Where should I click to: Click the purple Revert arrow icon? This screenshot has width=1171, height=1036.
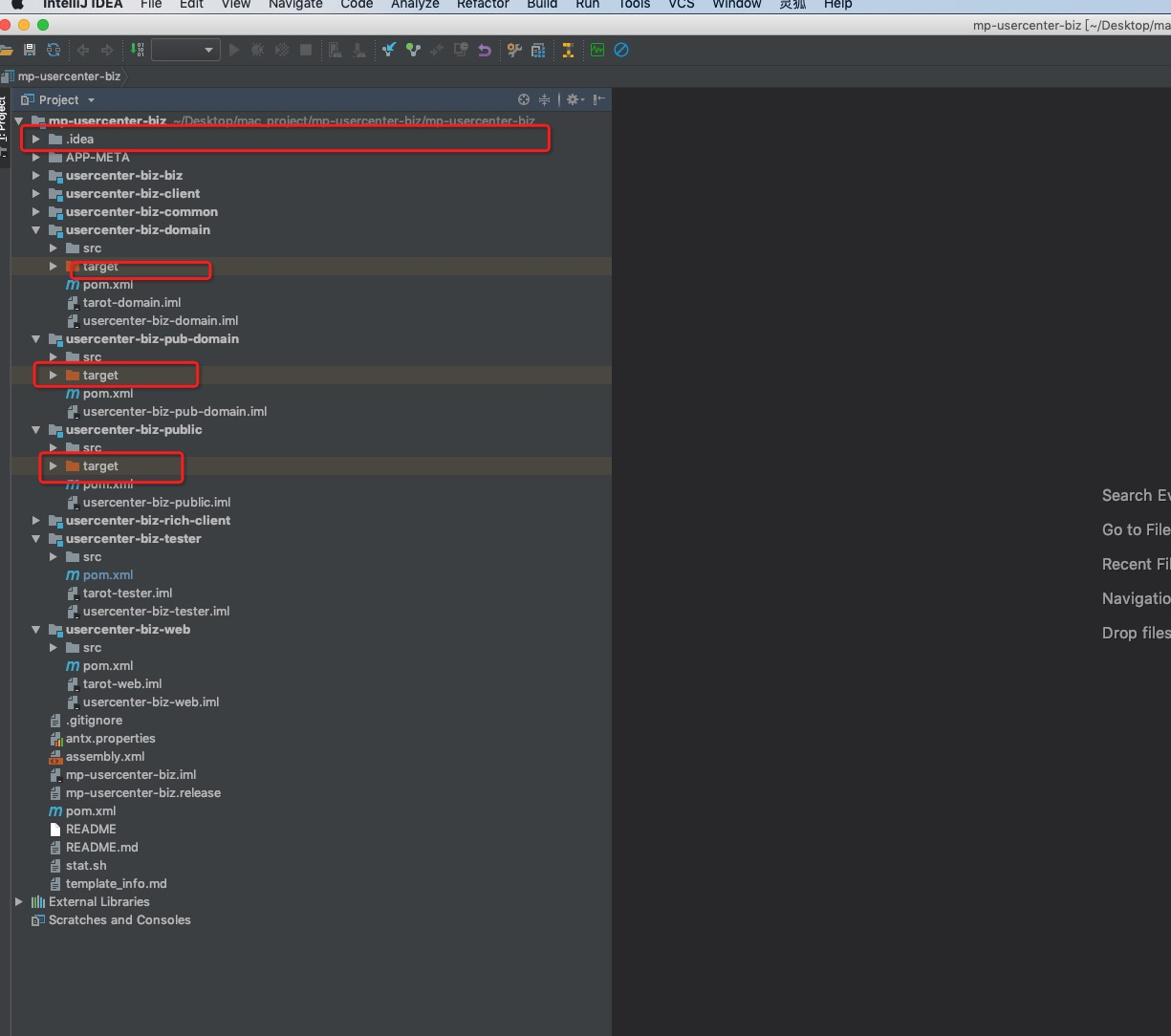click(x=485, y=50)
